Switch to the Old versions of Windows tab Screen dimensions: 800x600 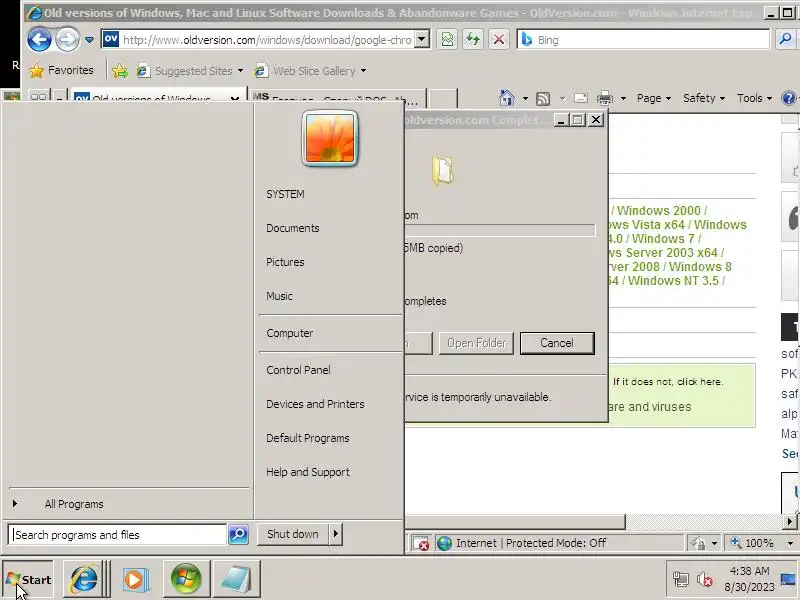coord(151,97)
